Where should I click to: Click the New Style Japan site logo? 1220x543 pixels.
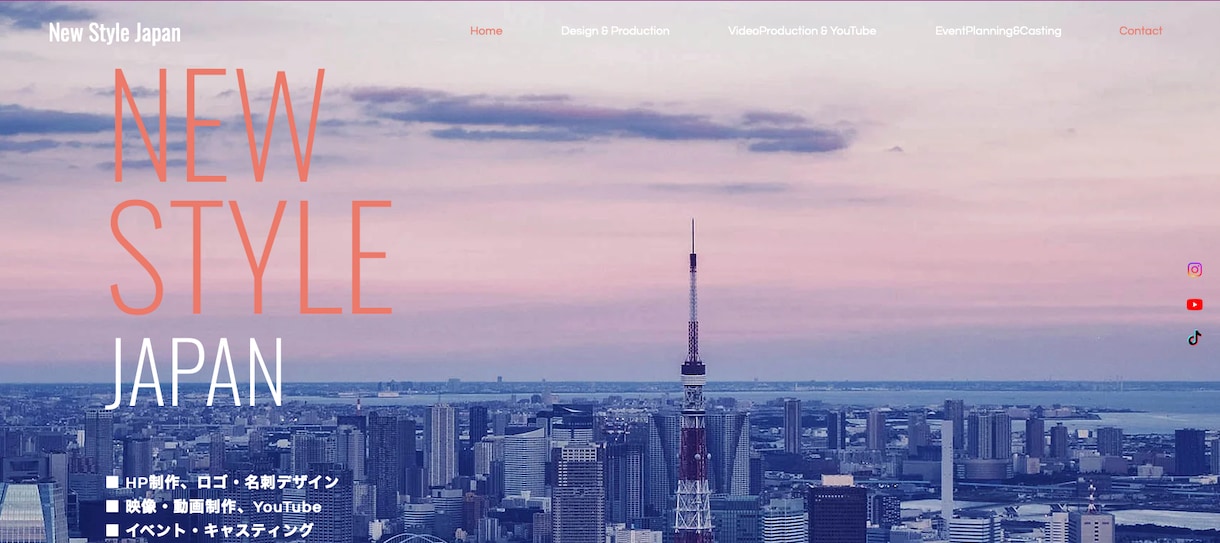click(x=114, y=32)
